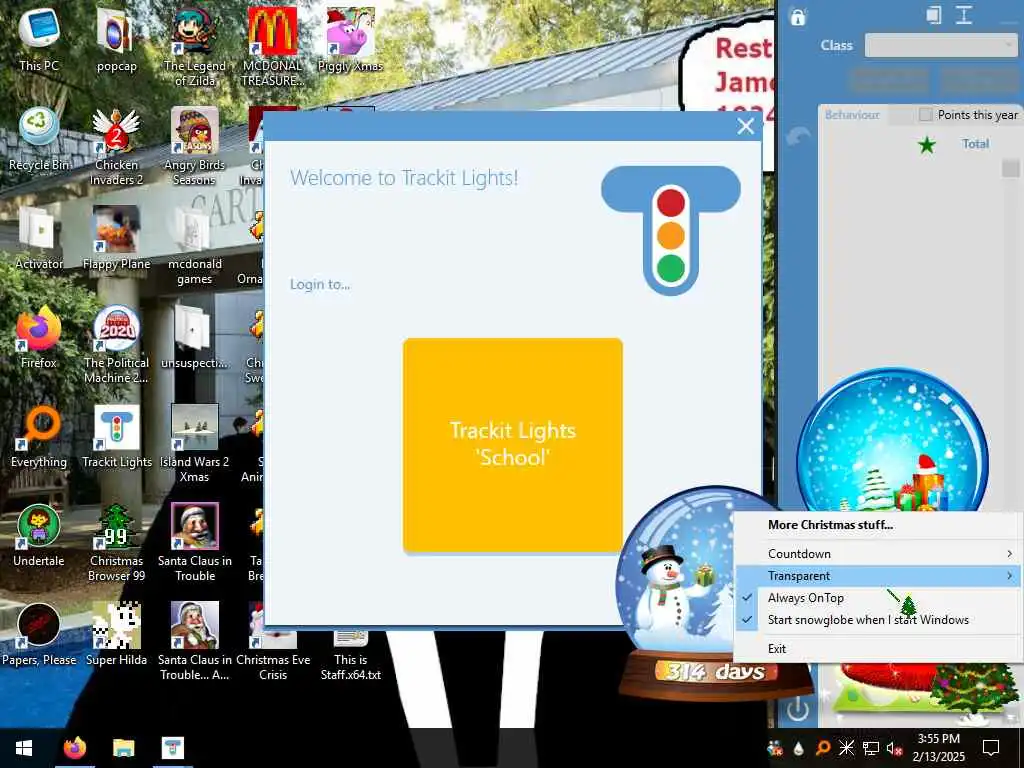Click the snowflake tray icon
The image size is (1024, 768).
[x=846, y=748]
